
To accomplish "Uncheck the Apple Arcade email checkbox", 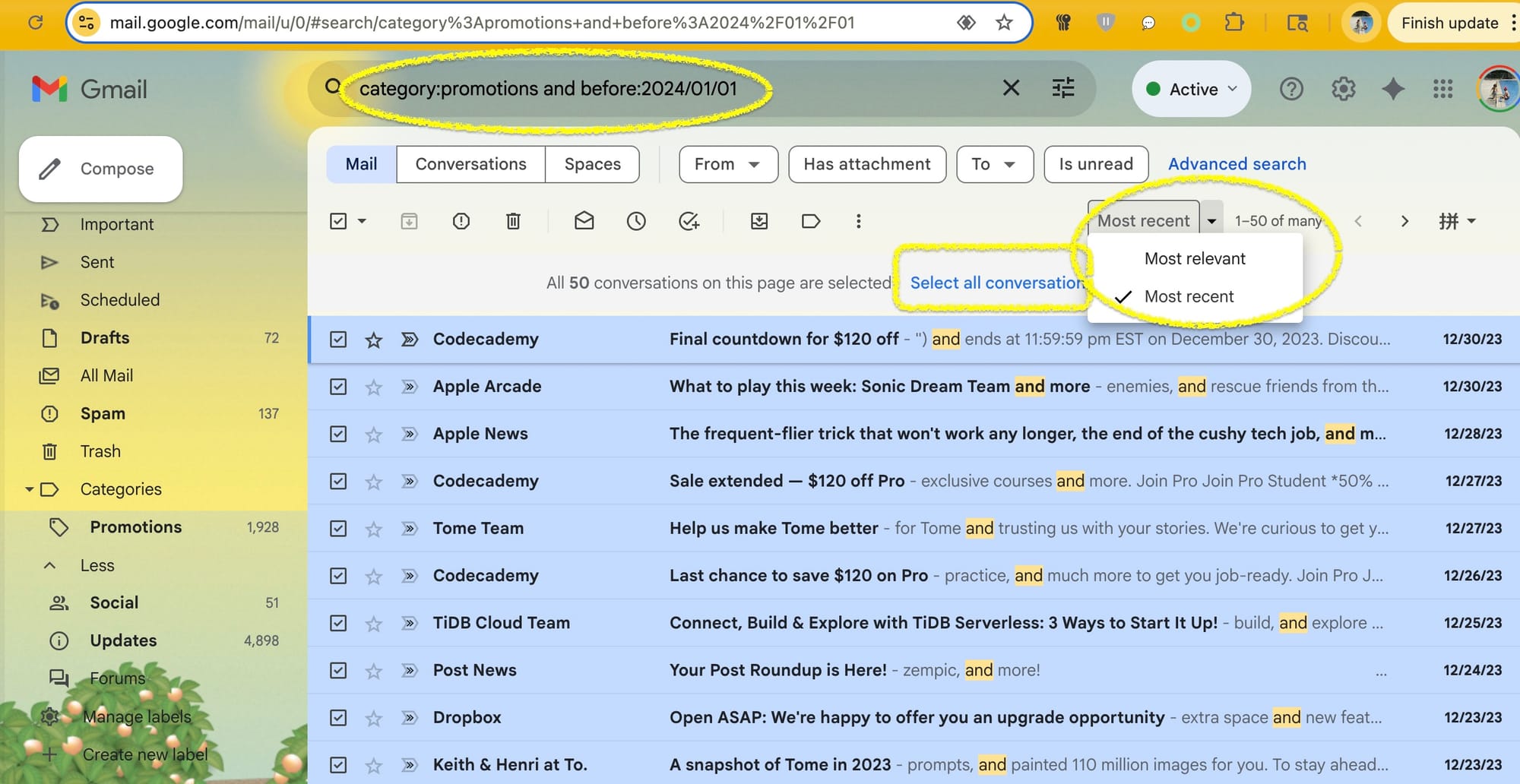I will 338,387.
